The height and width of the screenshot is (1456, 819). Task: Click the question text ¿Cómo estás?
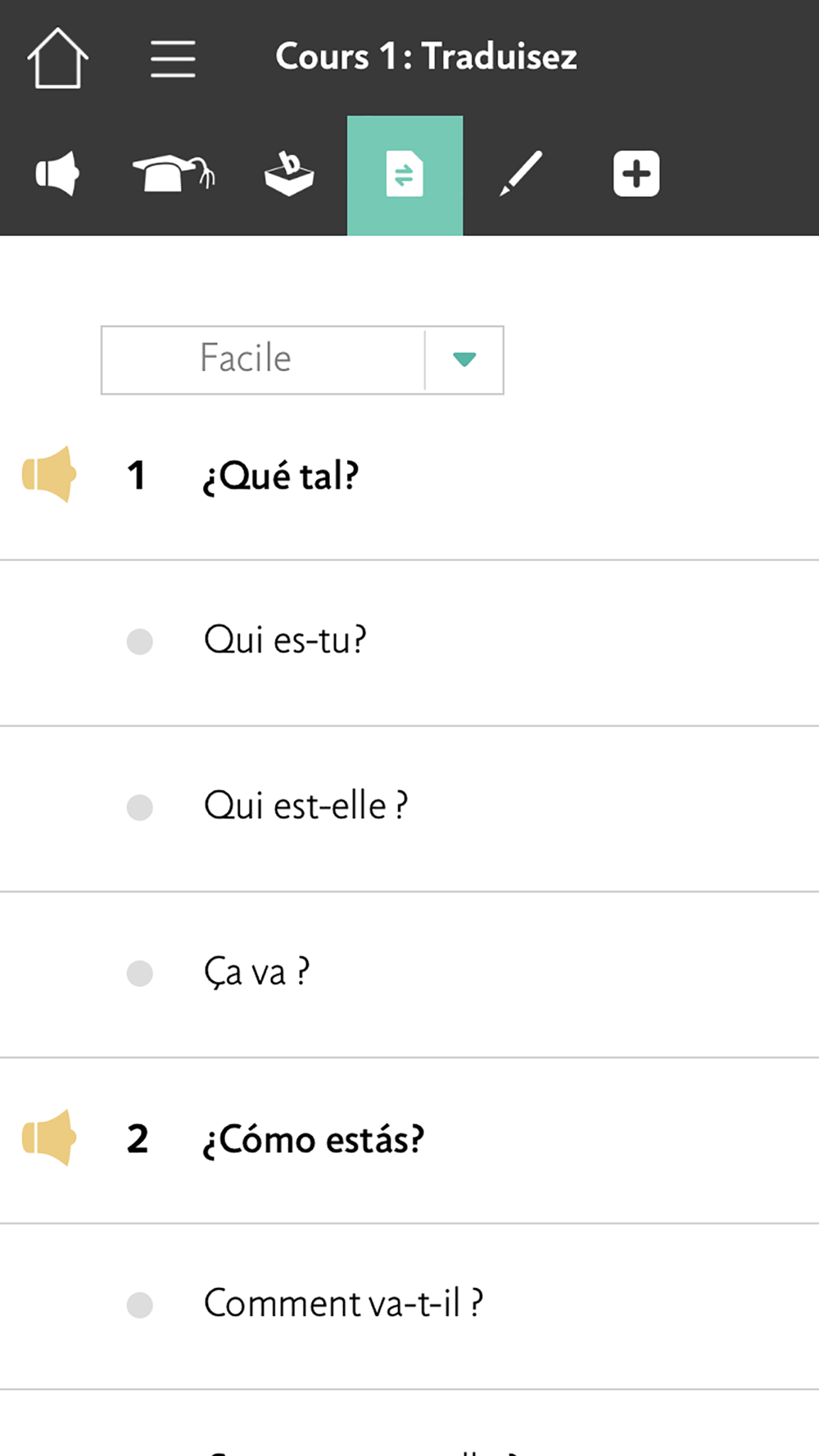tap(314, 1139)
